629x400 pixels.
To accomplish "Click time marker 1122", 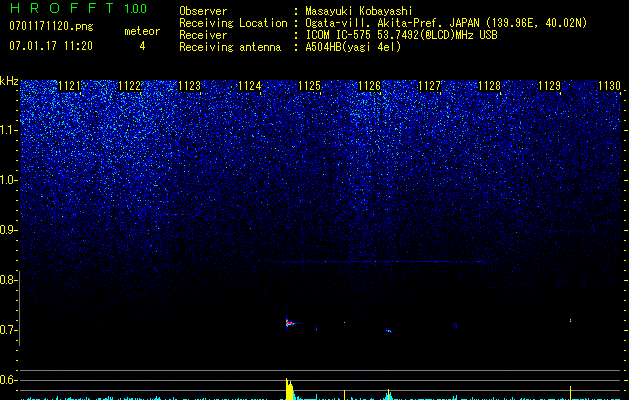I will 130,86.
